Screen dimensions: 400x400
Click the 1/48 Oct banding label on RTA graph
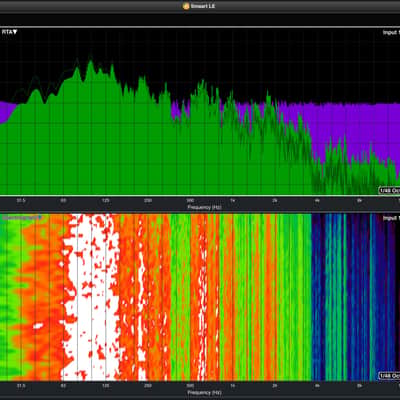(389, 191)
